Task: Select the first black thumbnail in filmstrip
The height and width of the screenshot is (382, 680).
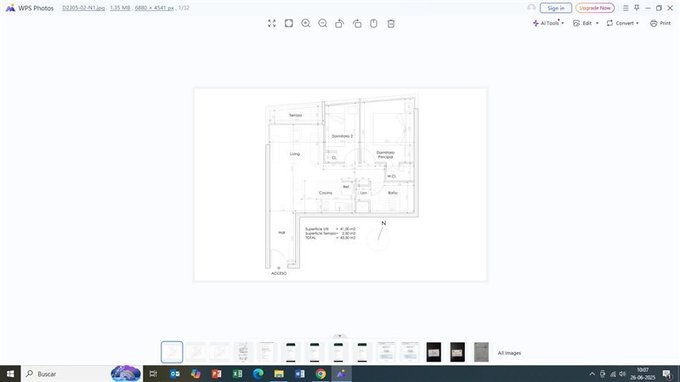Action: point(434,352)
